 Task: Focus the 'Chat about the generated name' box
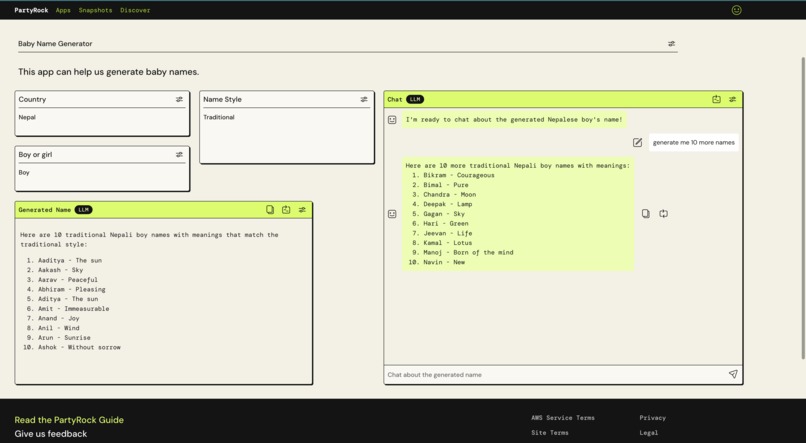coord(555,375)
